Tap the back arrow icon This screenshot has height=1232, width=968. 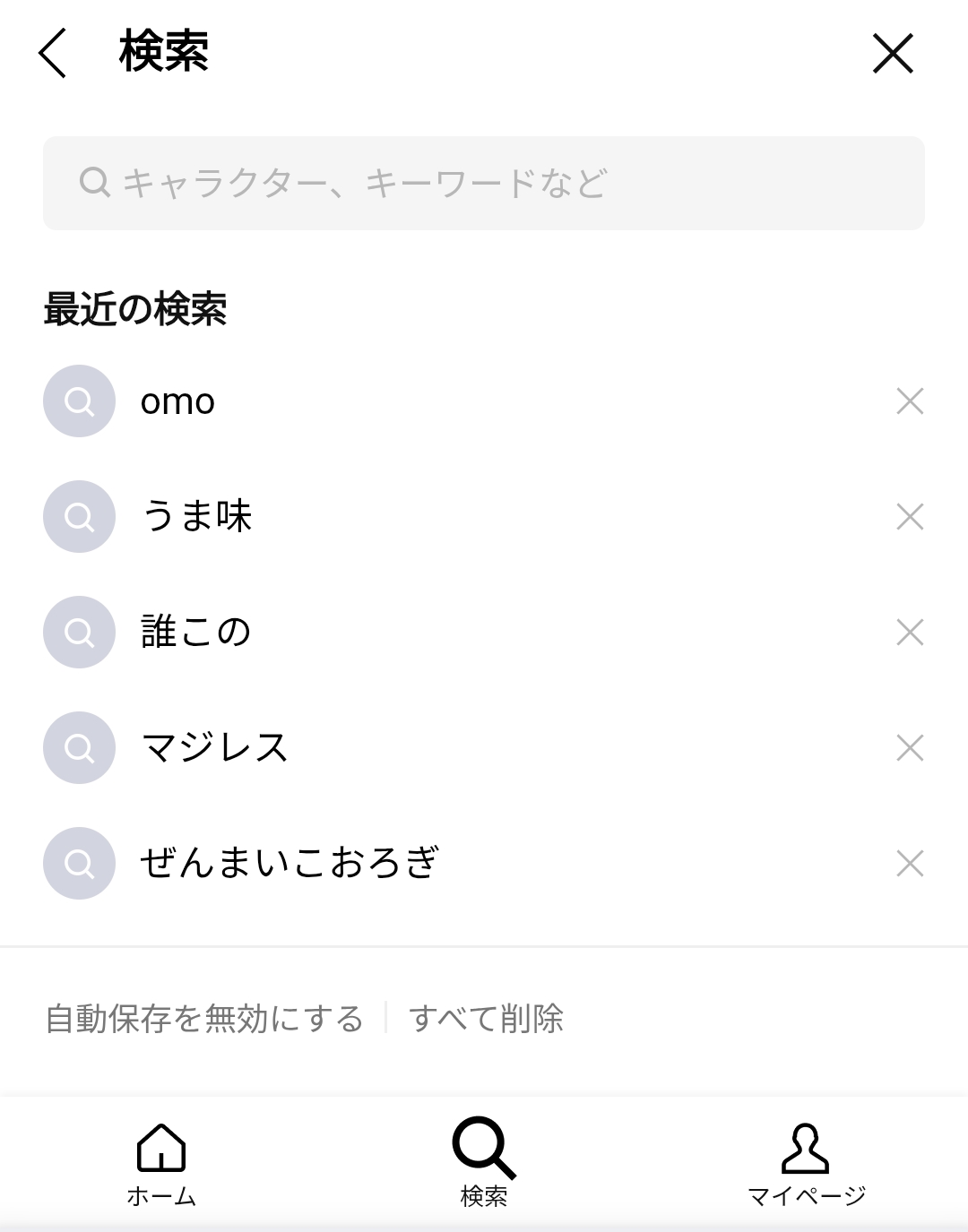(x=52, y=53)
